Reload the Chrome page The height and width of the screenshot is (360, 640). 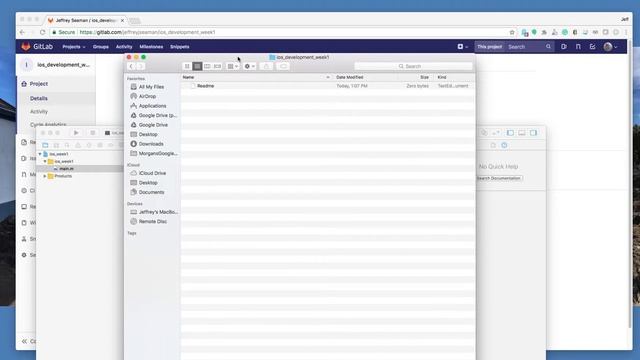[42, 32]
